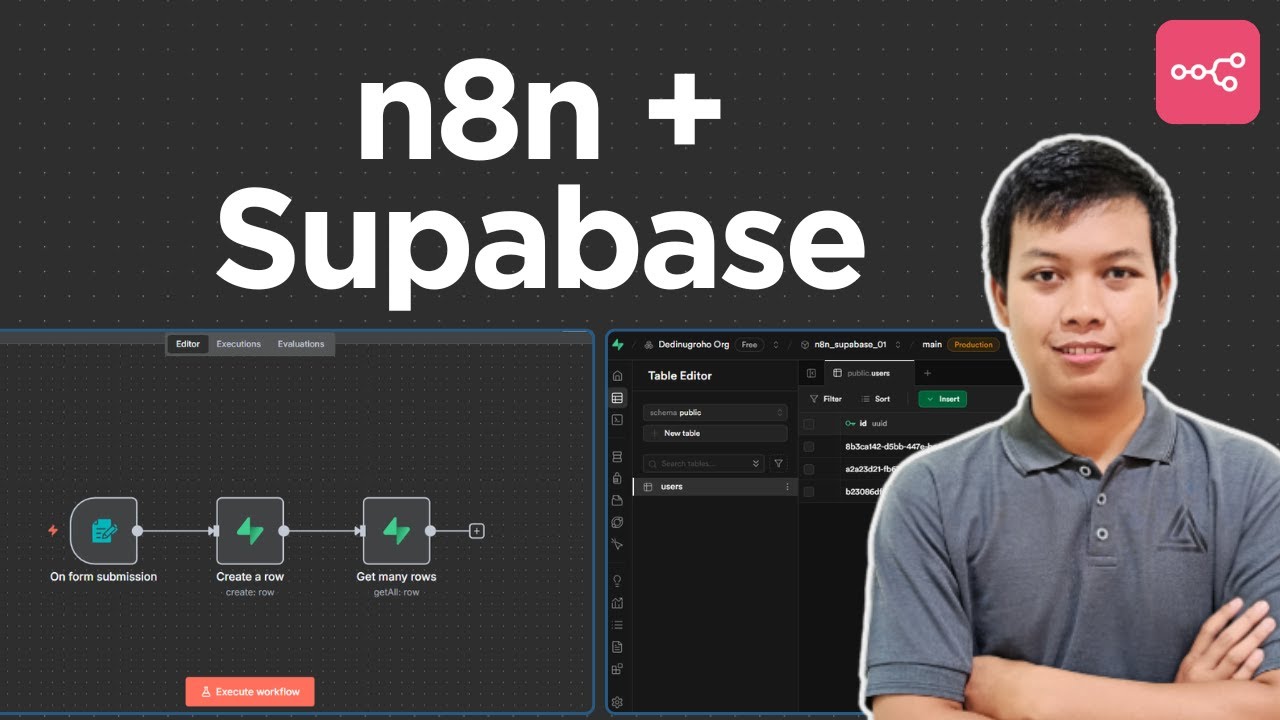Screen dimensions: 1280x720
Task: Click the output connector of On form submission
Action: coord(138,531)
